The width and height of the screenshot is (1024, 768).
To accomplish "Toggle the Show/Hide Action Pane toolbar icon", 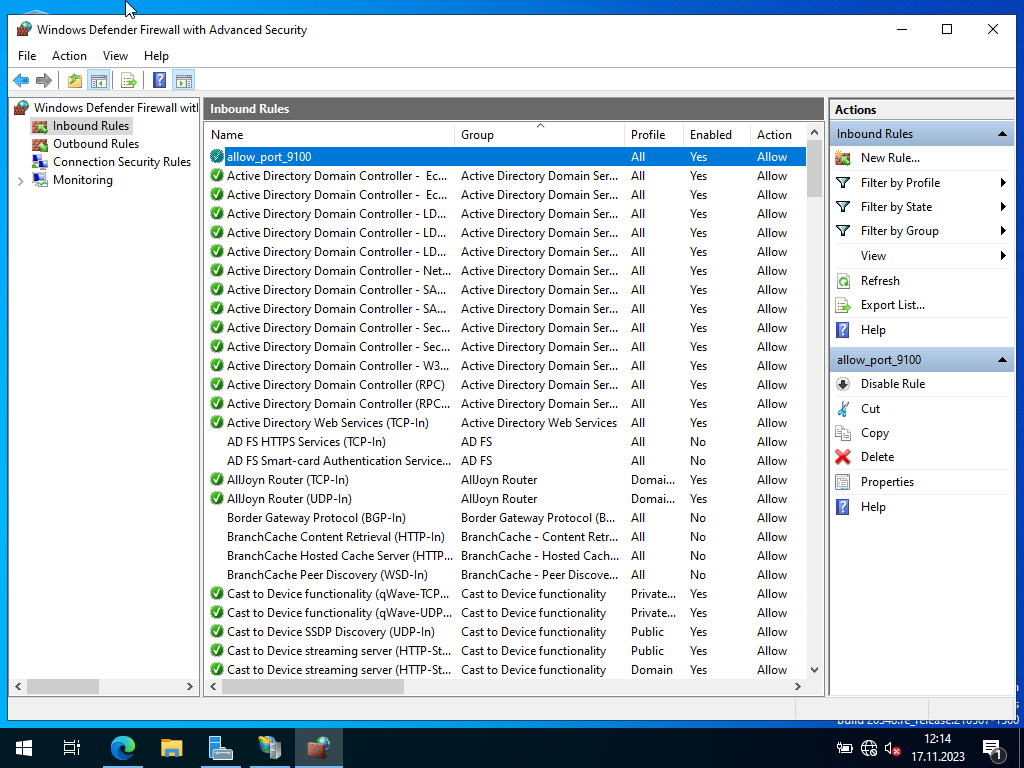I will (184, 80).
